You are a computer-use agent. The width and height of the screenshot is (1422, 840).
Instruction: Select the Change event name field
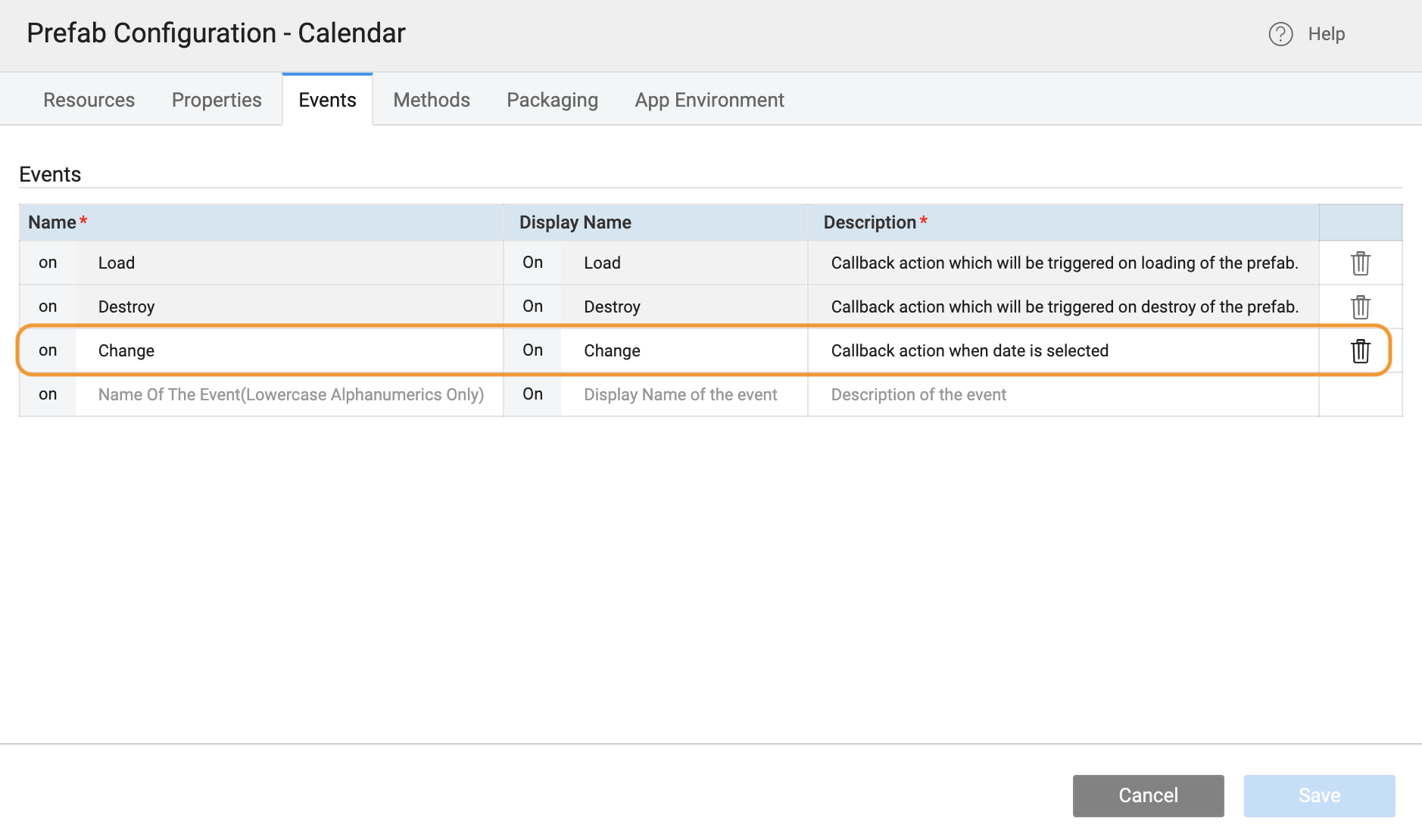(x=291, y=350)
